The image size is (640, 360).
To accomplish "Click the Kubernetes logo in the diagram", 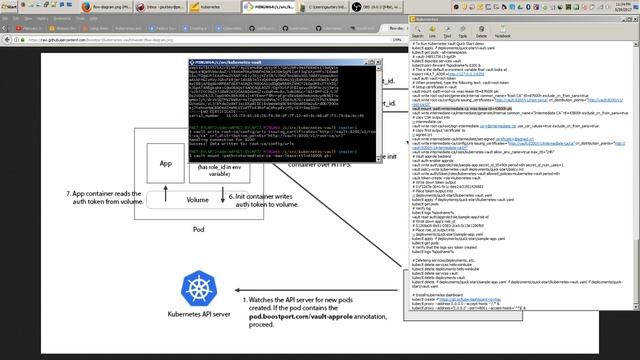I will (199, 289).
